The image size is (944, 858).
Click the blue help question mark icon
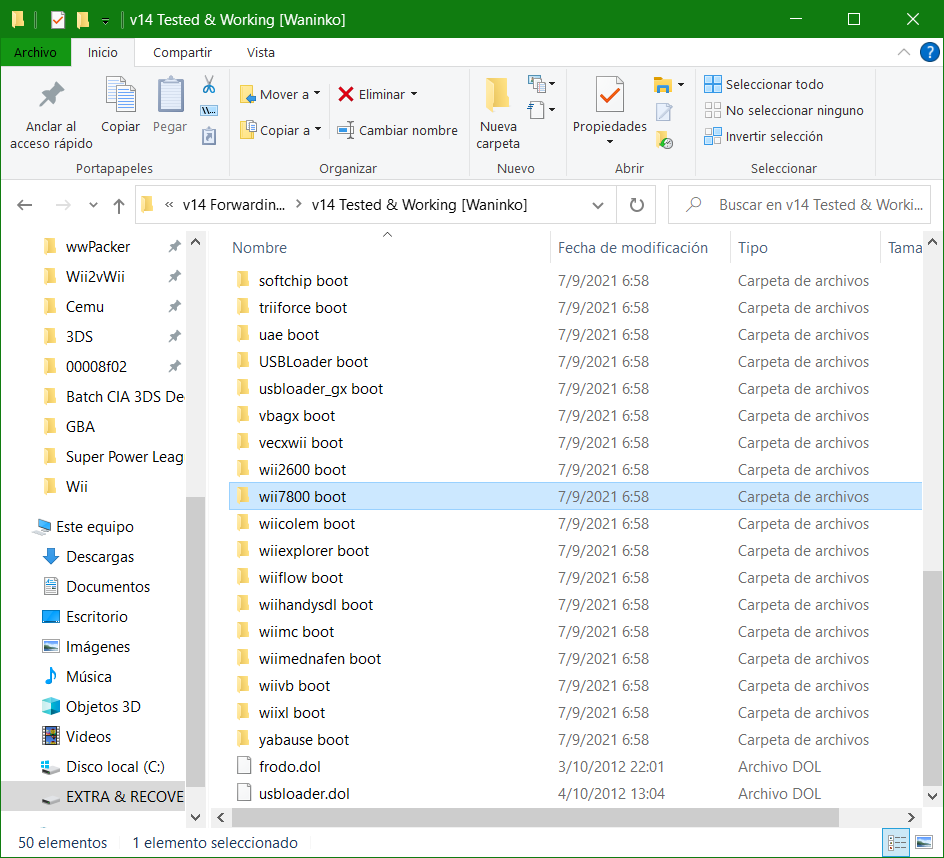pos(930,52)
